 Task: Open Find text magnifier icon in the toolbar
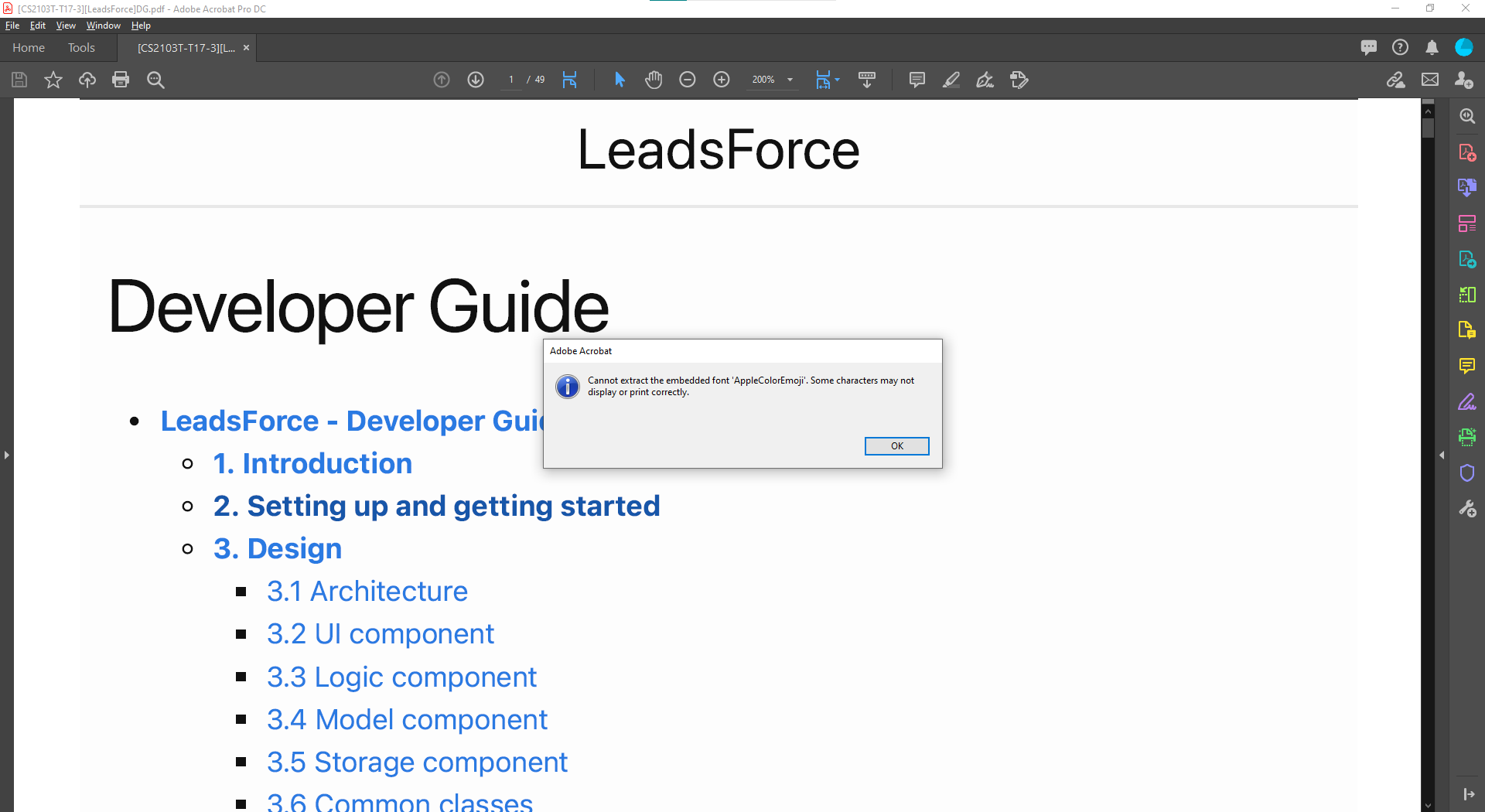[155, 80]
